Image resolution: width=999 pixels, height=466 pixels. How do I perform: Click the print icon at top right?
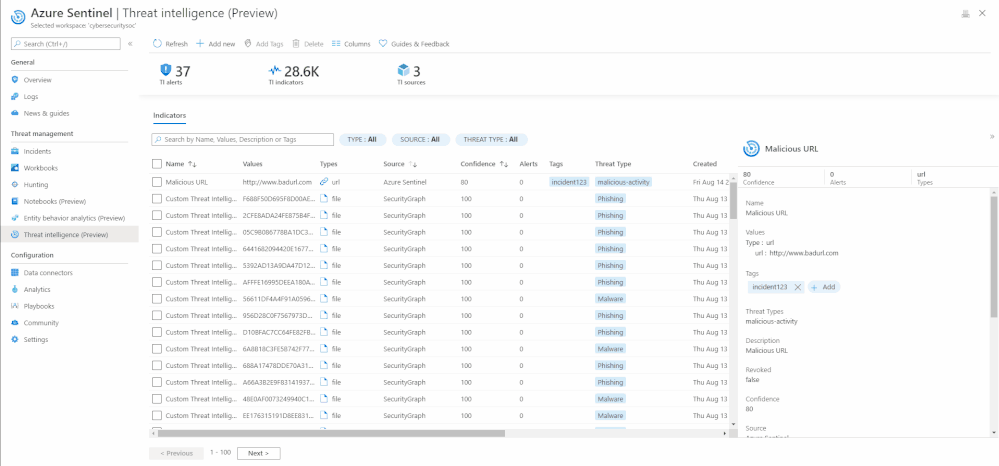[966, 13]
